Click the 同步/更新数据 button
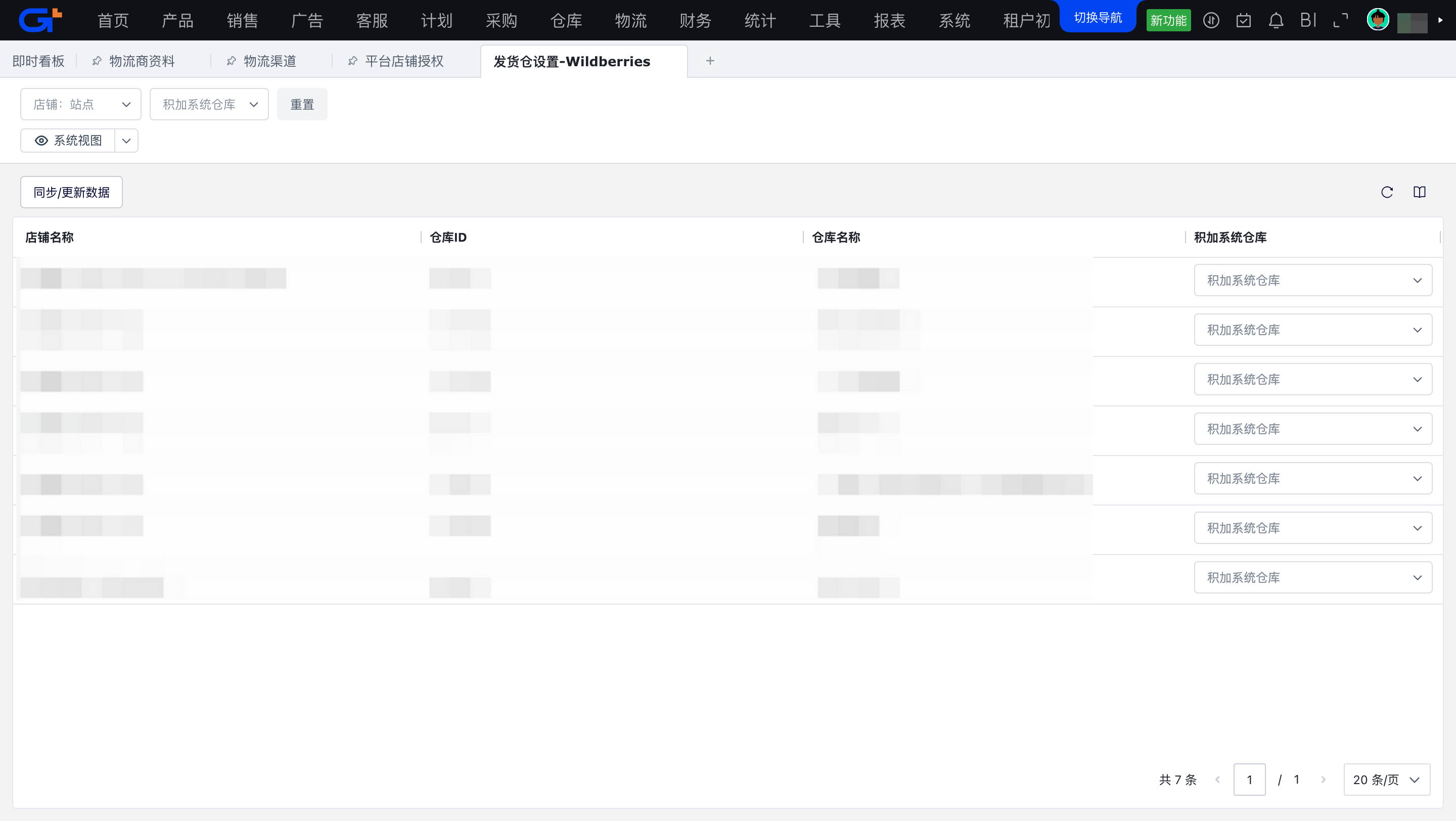1456x821 pixels. click(71, 192)
